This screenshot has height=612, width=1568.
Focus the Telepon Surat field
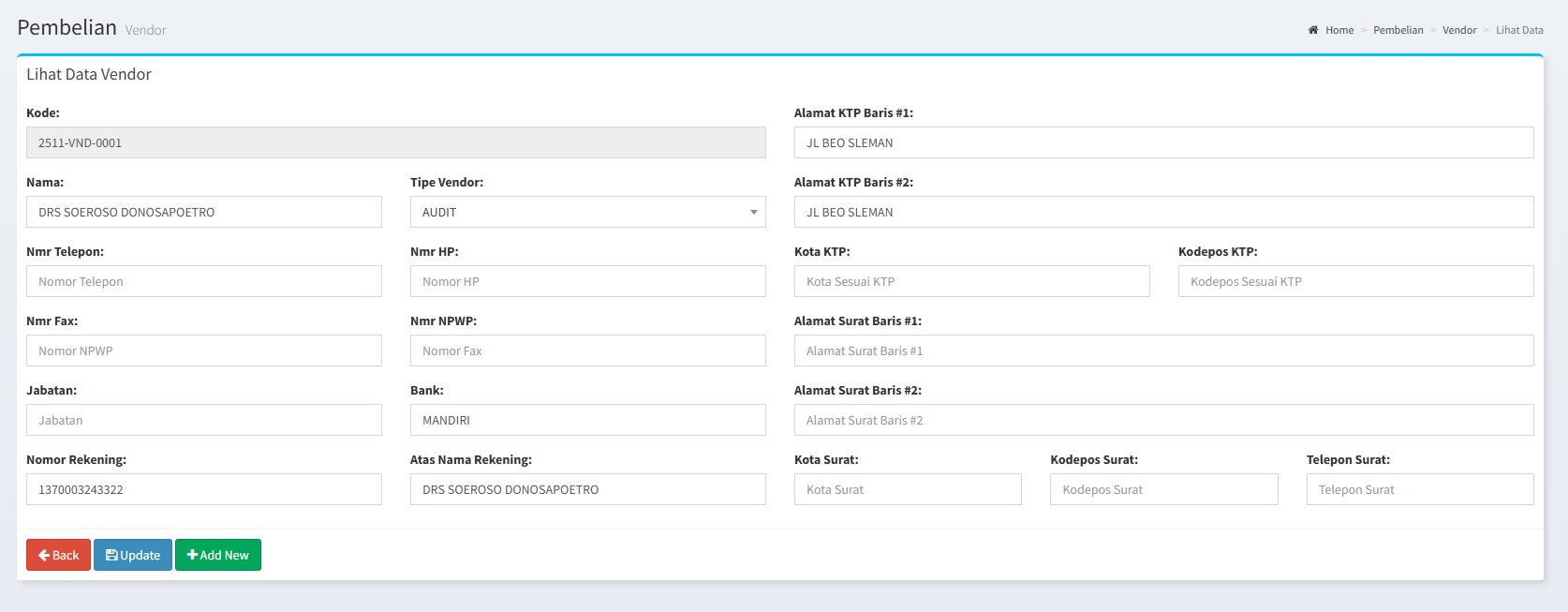coord(1419,489)
